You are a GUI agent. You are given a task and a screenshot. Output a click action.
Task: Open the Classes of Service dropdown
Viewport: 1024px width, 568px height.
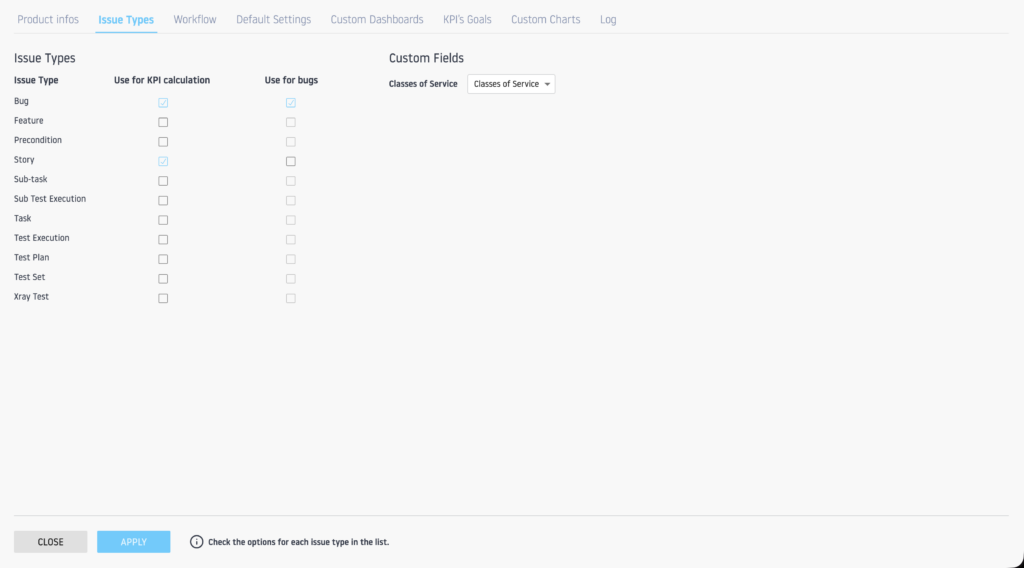[511, 84]
